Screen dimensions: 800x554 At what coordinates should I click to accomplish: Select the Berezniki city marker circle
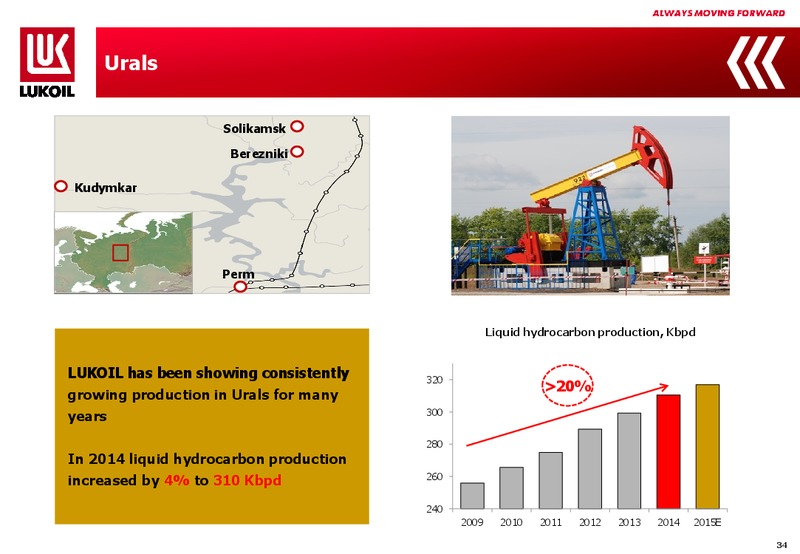coord(297,152)
